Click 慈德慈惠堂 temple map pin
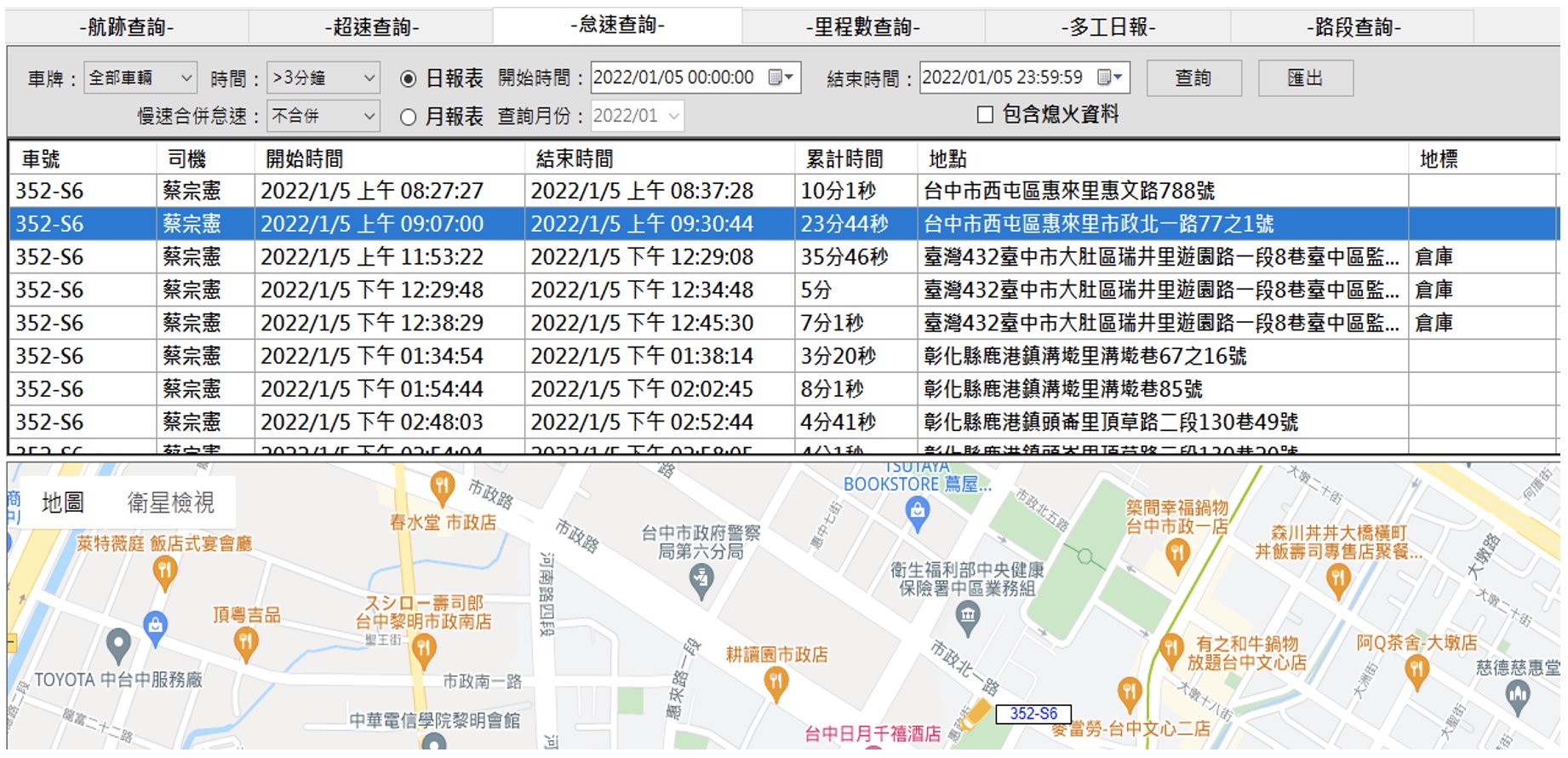Screen dimensions: 1568x758 tap(1518, 698)
